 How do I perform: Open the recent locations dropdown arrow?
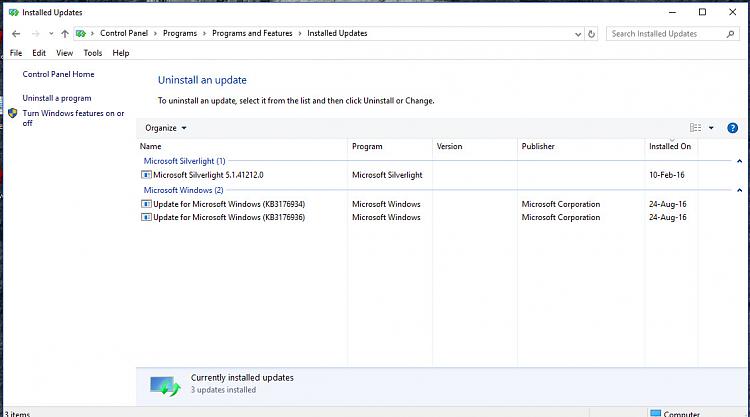(x=51, y=33)
